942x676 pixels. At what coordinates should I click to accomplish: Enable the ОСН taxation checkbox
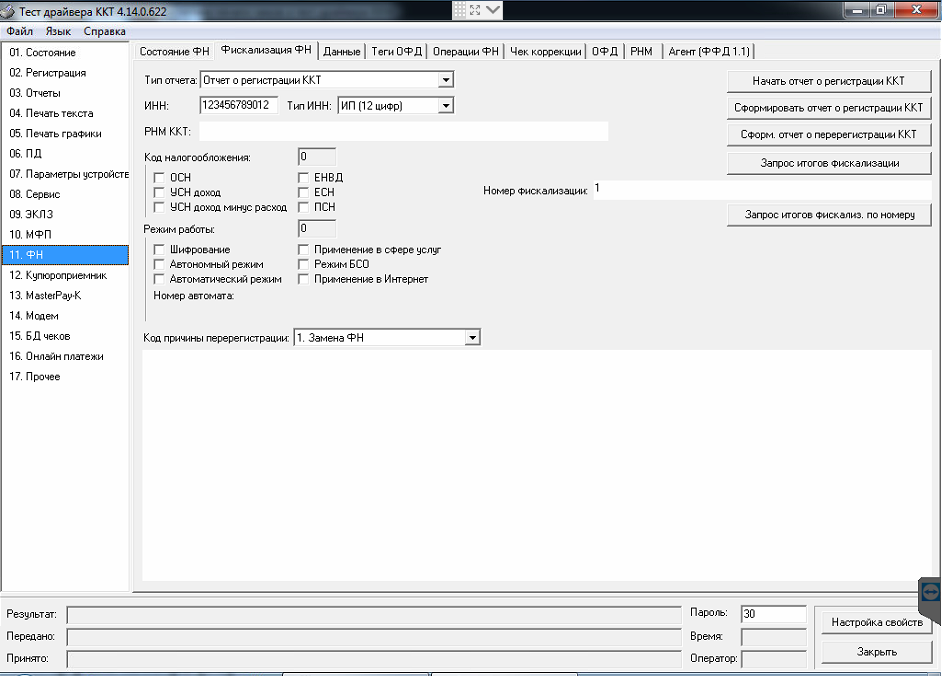point(159,177)
